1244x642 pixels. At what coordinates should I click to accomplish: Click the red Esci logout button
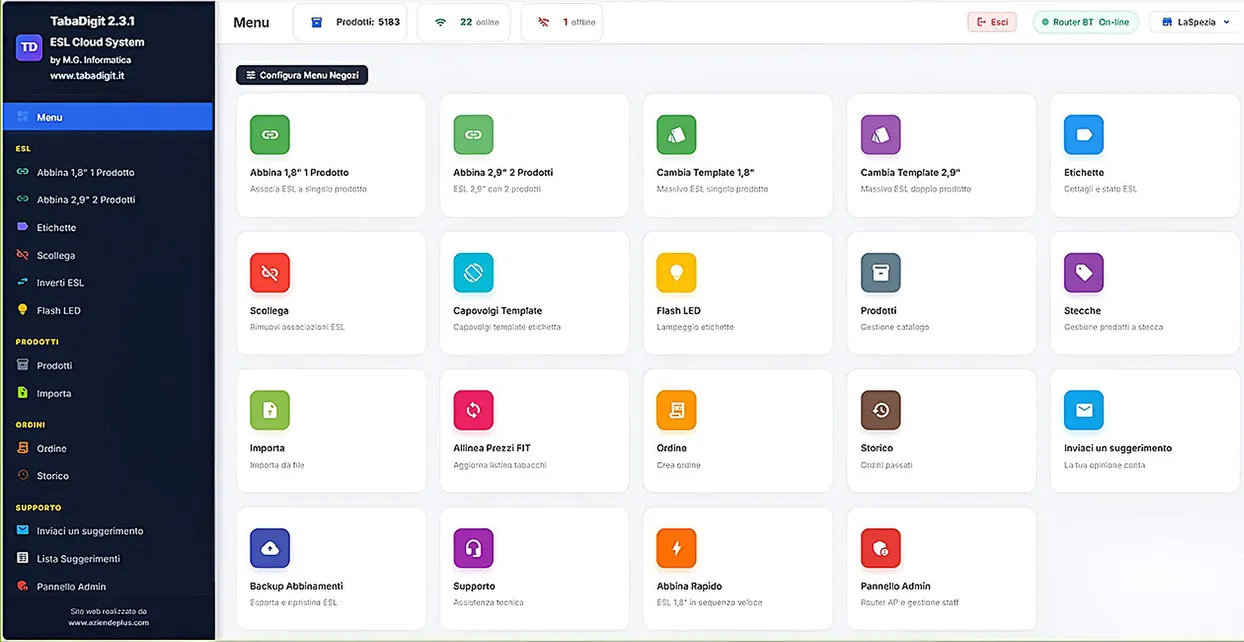click(992, 22)
